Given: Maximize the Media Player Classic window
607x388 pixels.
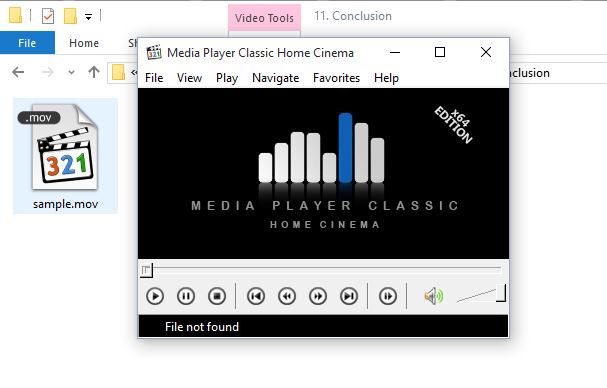Looking at the screenshot, I should click(x=440, y=52).
